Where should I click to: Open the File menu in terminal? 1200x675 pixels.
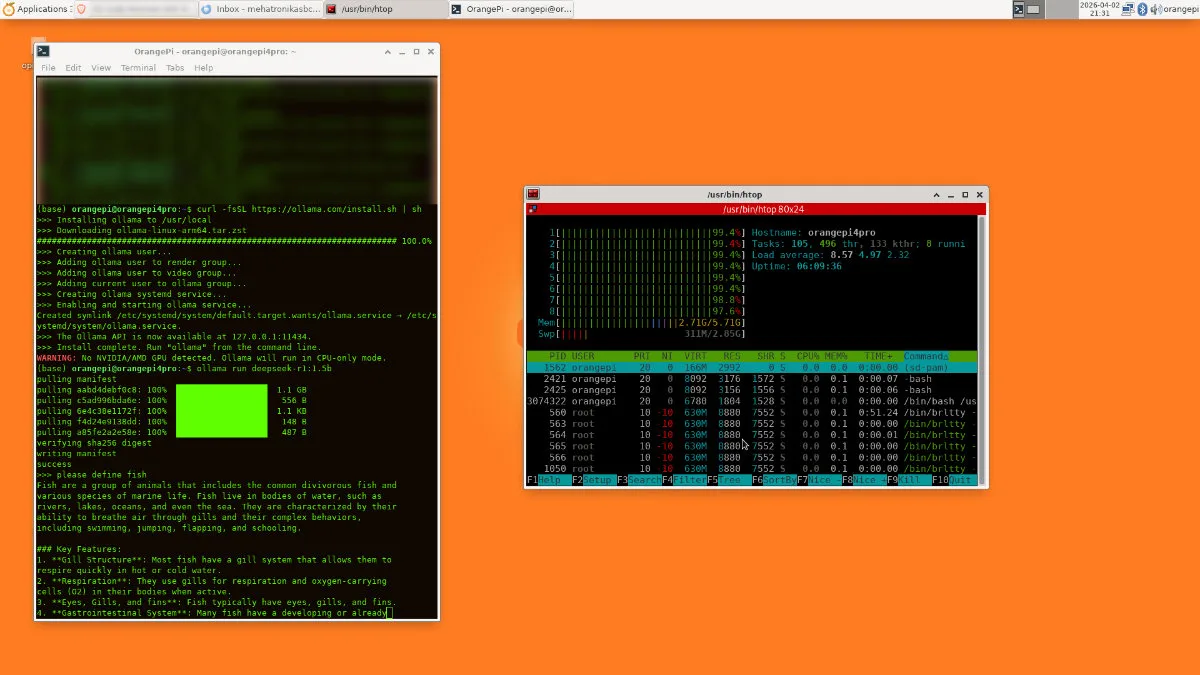pyautogui.click(x=48, y=68)
